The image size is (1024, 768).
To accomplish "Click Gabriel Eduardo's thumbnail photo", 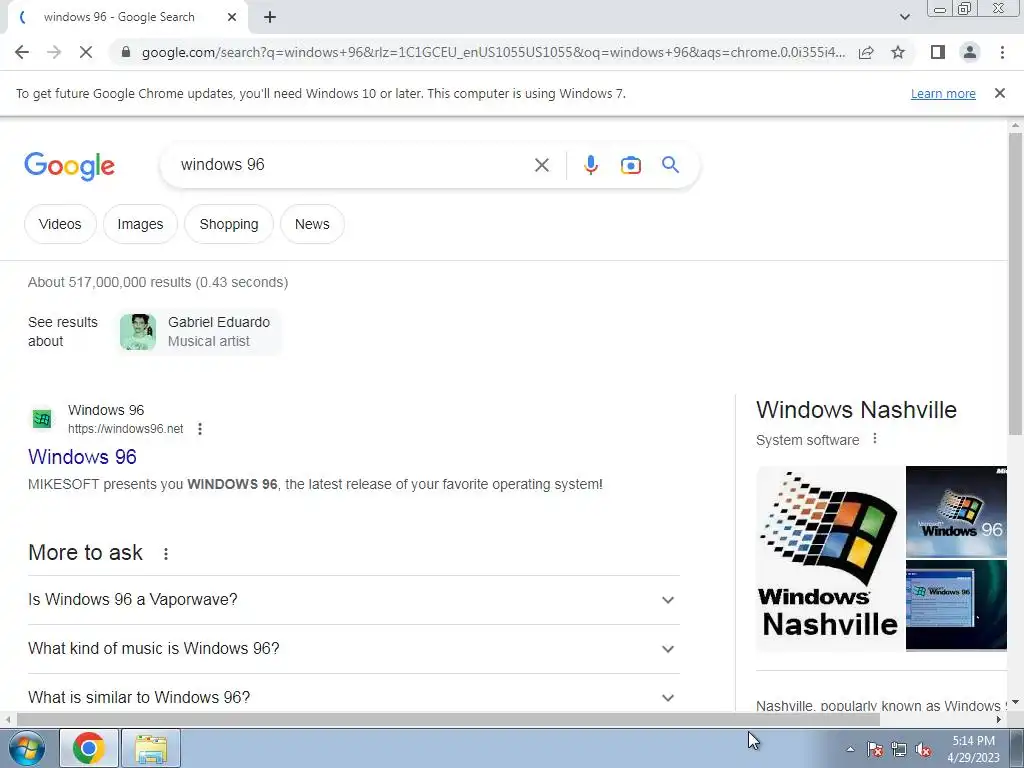I will point(138,332).
